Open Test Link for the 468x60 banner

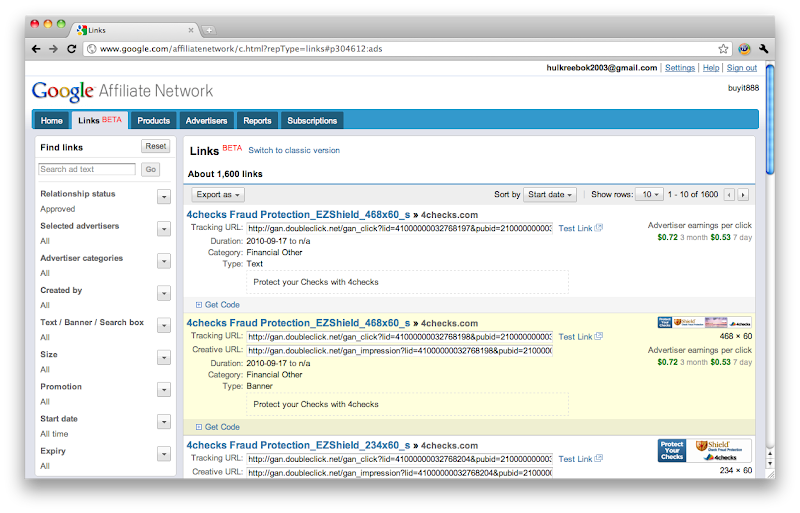click(x=580, y=336)
